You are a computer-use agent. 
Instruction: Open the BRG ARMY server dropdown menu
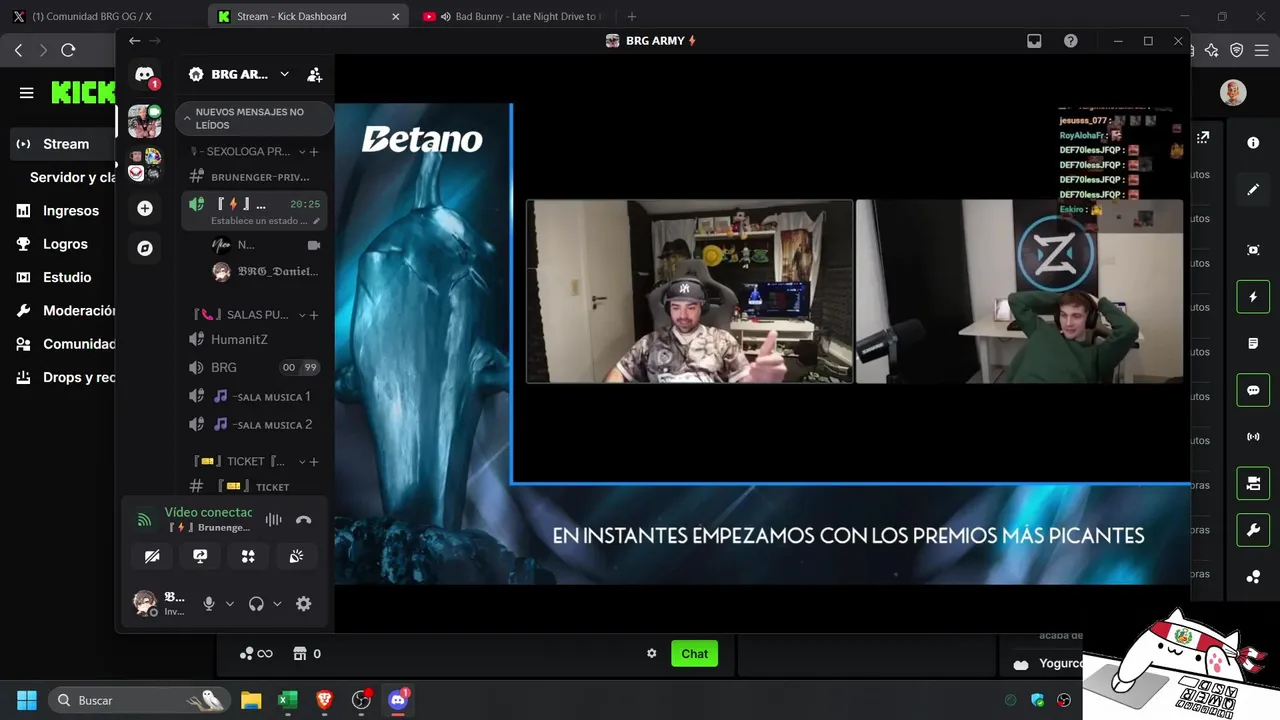pyautogui.click(x=284, y=74)
